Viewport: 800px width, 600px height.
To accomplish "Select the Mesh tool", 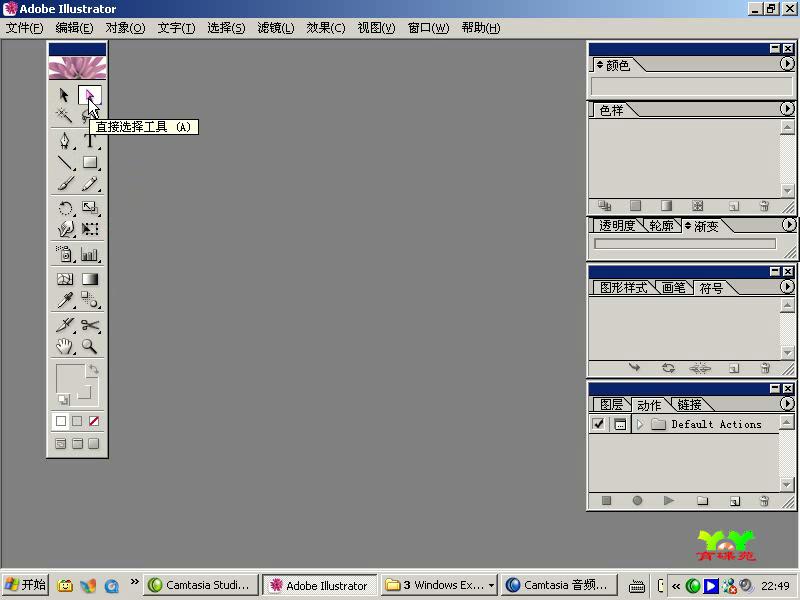I will tap(64, 279).
